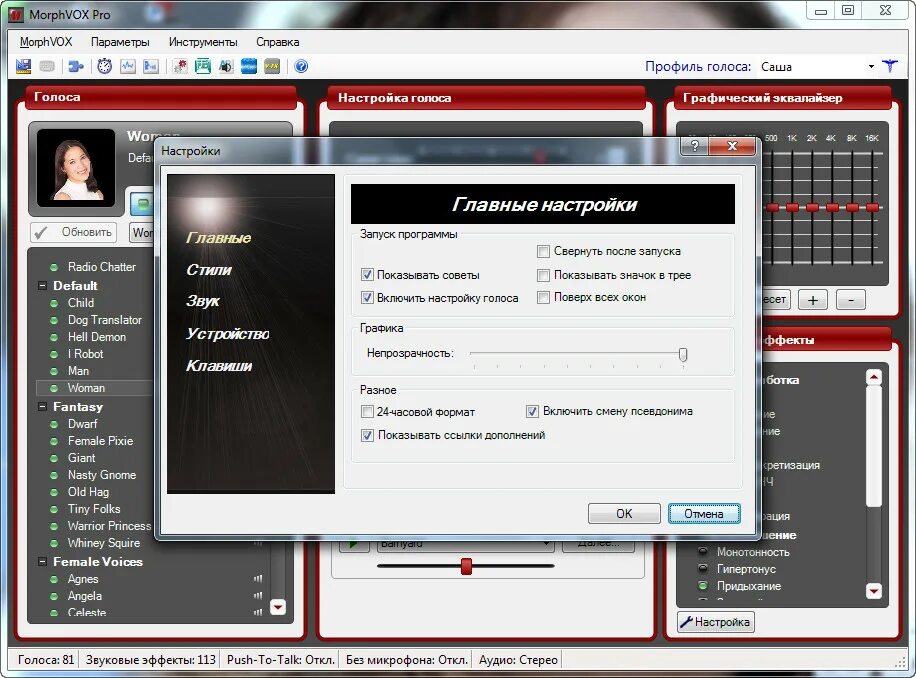
Task: Click equalizer plus button
Action: click(813, 300)
